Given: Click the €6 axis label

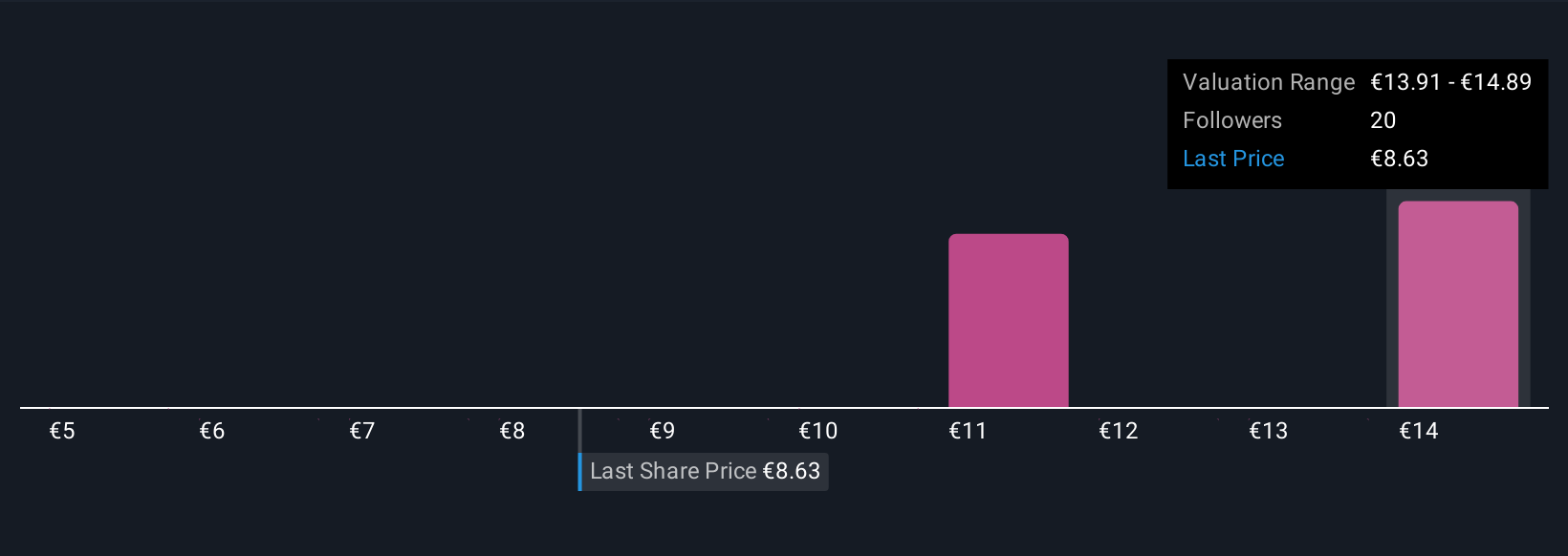Looking at the screenshot, I should point(212,431).
